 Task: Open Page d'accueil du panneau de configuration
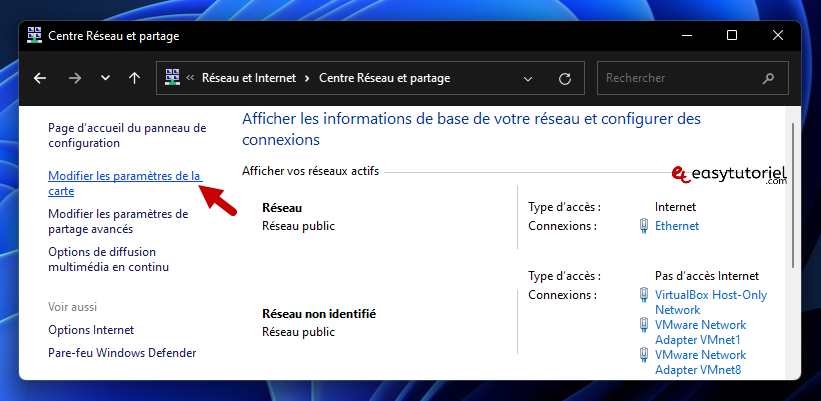click(127, 136)
